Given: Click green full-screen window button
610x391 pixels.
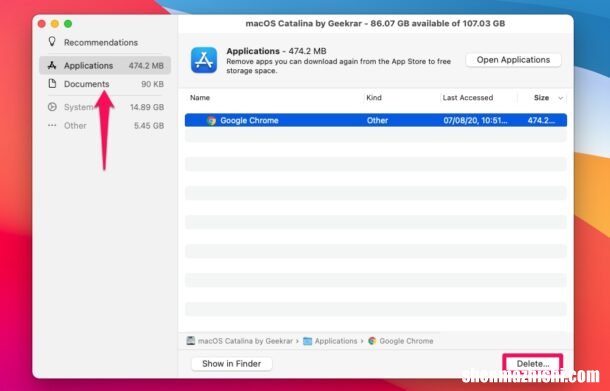Looking at the screenshot, I should pyautogui.click(x=68, y=24).
